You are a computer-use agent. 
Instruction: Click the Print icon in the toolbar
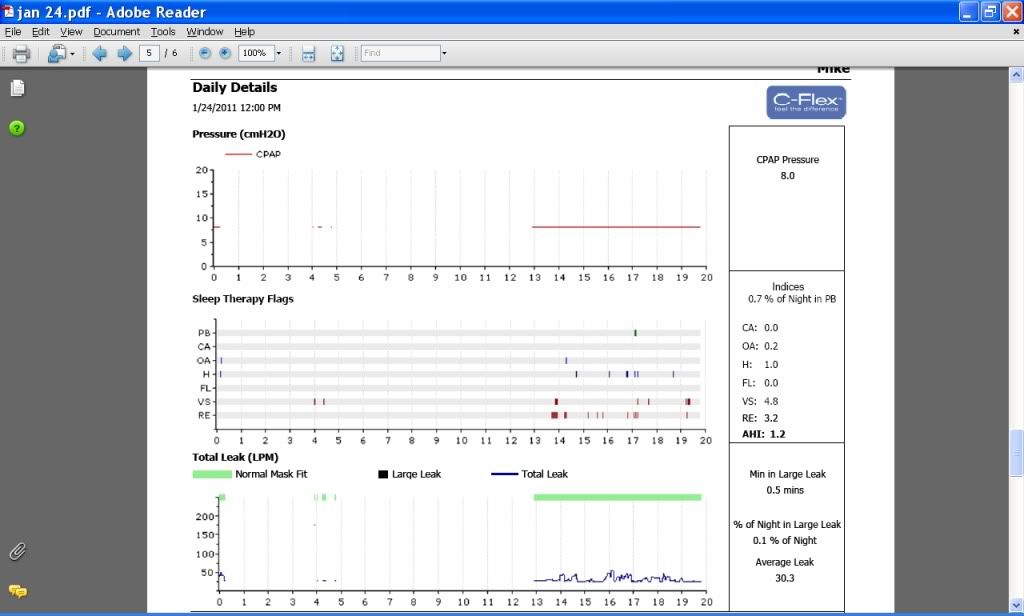pos(21,53)
